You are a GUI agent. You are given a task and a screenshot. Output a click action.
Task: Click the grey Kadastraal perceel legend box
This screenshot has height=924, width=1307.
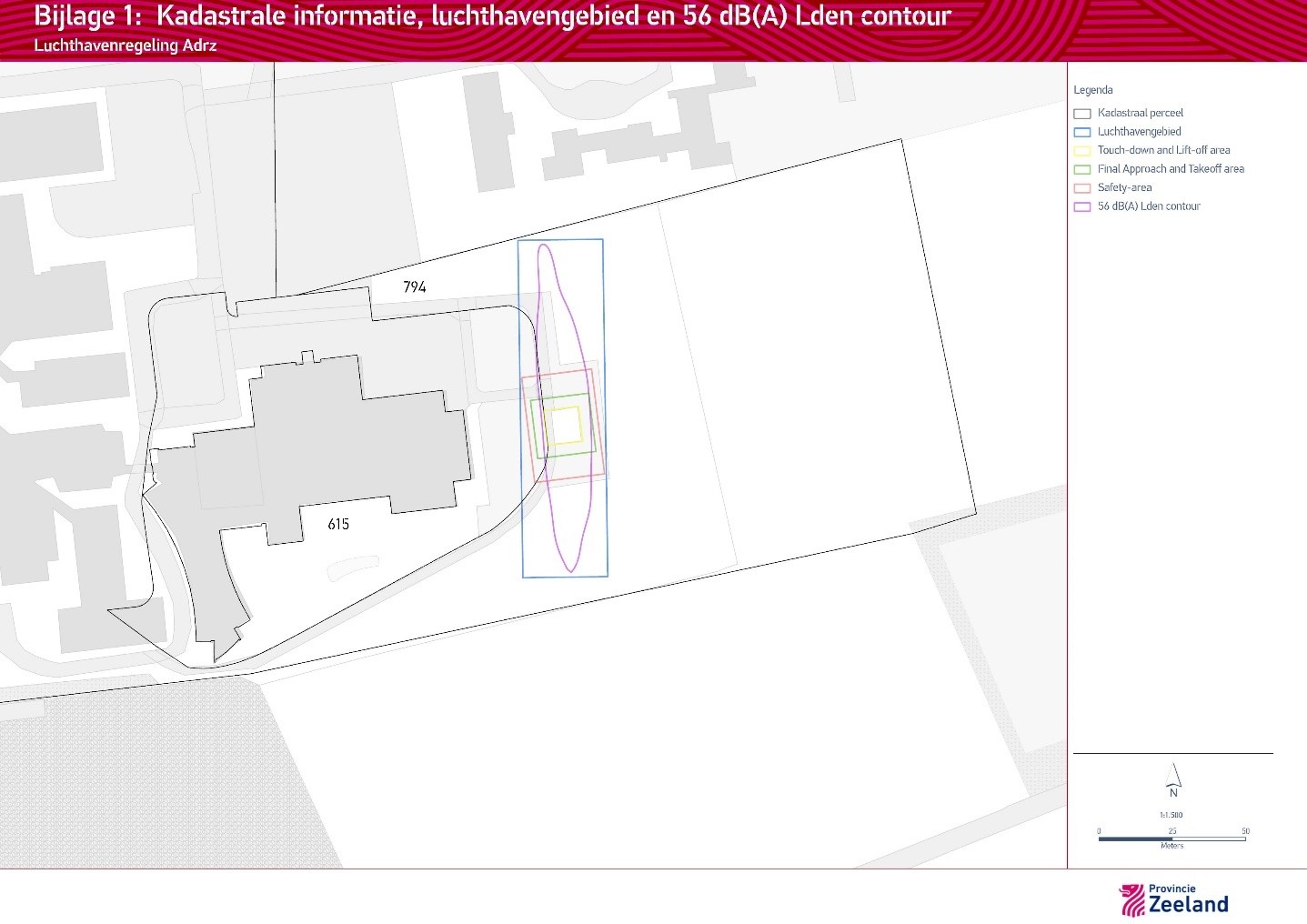[1081, 114]
